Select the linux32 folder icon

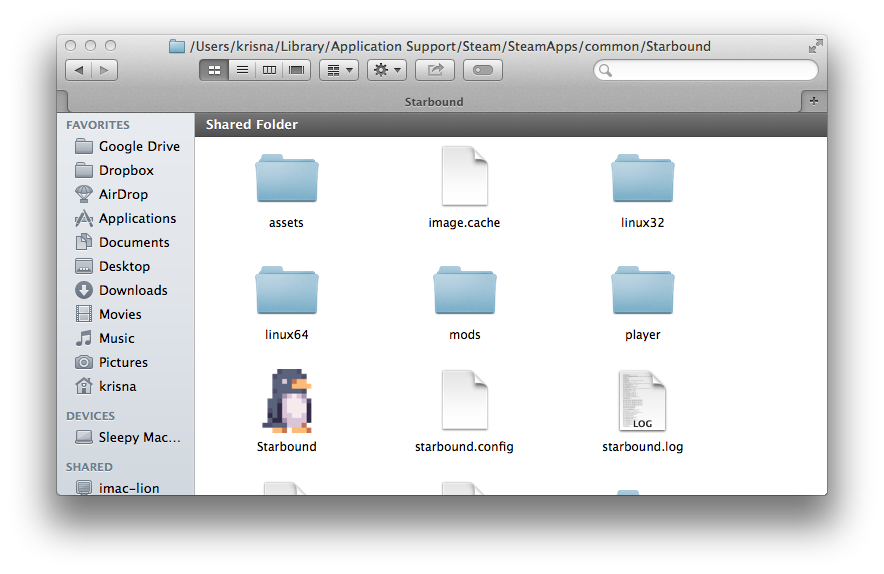tap(643, 178)
